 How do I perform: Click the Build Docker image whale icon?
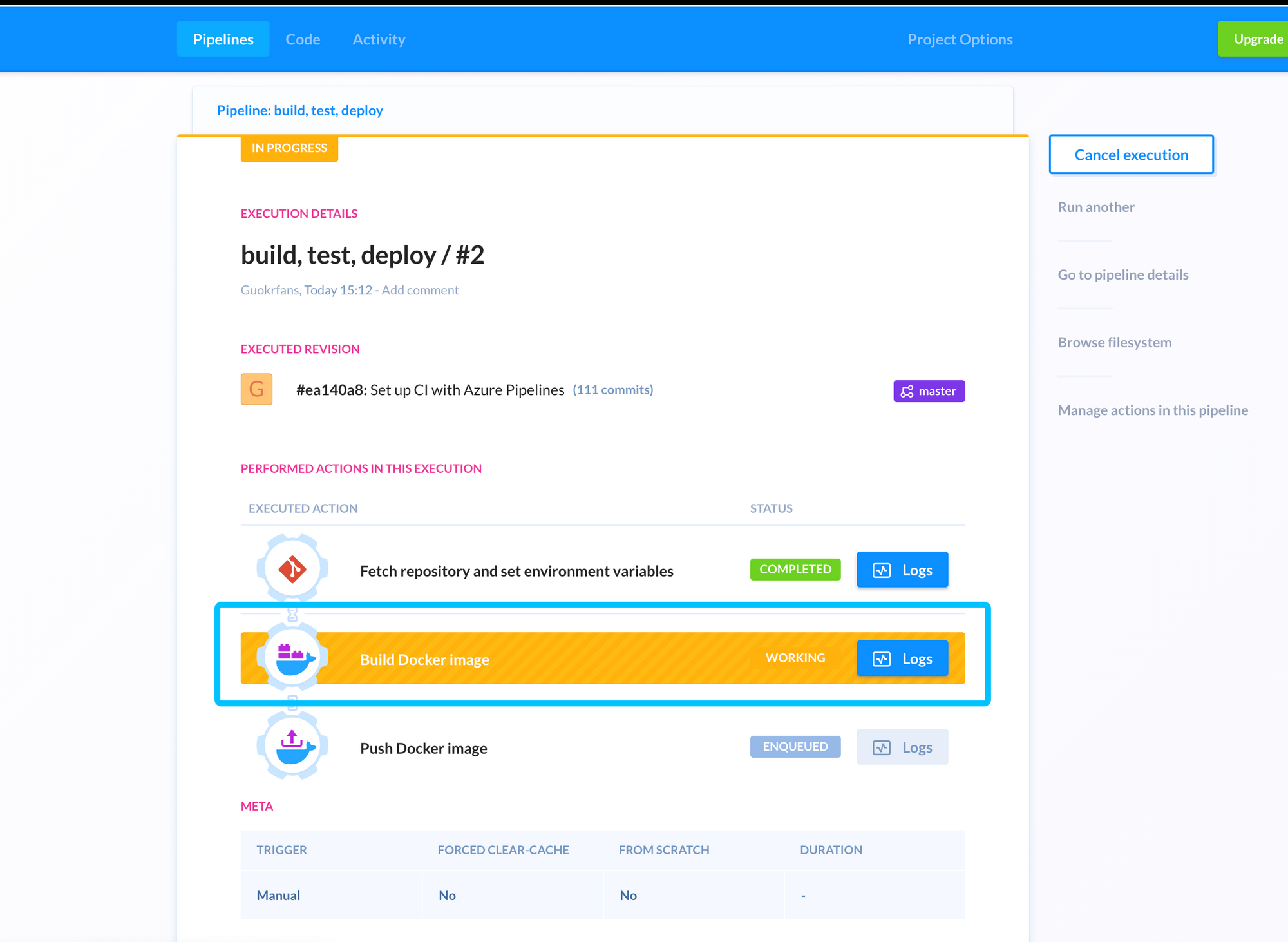point(292,658)
